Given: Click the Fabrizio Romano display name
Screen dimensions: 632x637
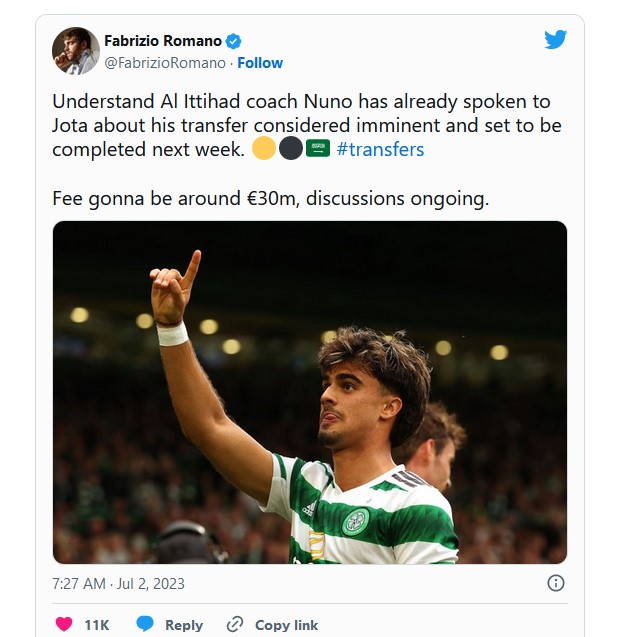Looking at the screenshot, I should (163, 41).
